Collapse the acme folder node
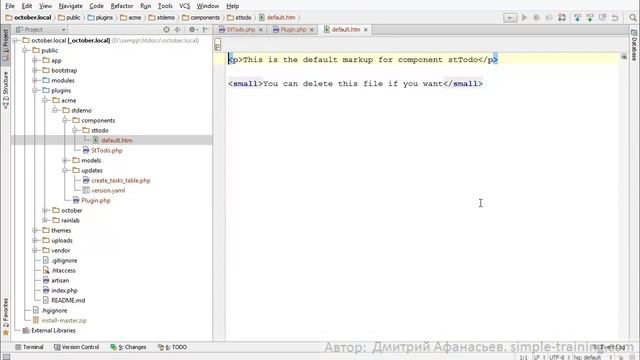Image resolution: width=640 pixels, height=360 pixels. tap(45, 100)
